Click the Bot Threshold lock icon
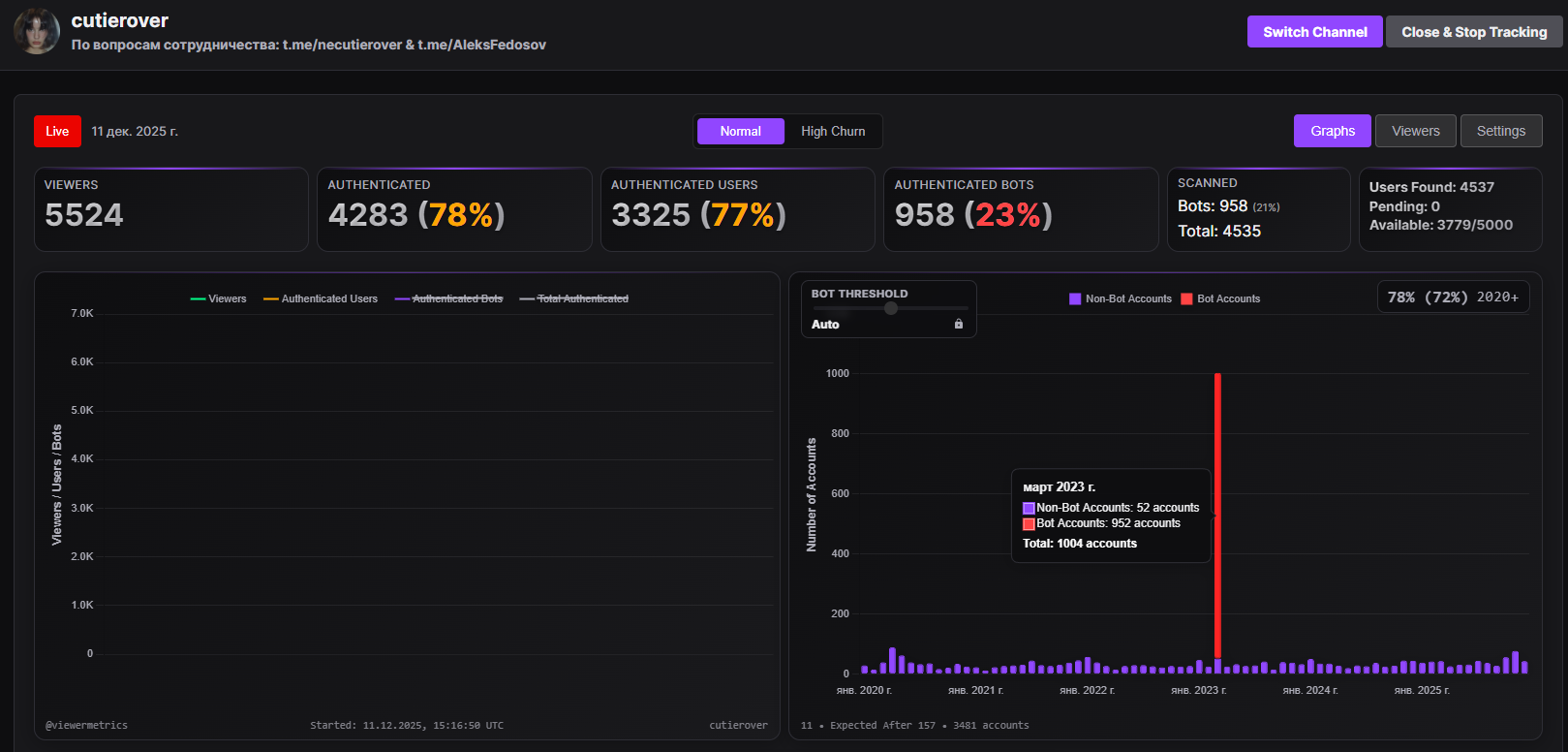The image size is (1568, 752). 959,324
